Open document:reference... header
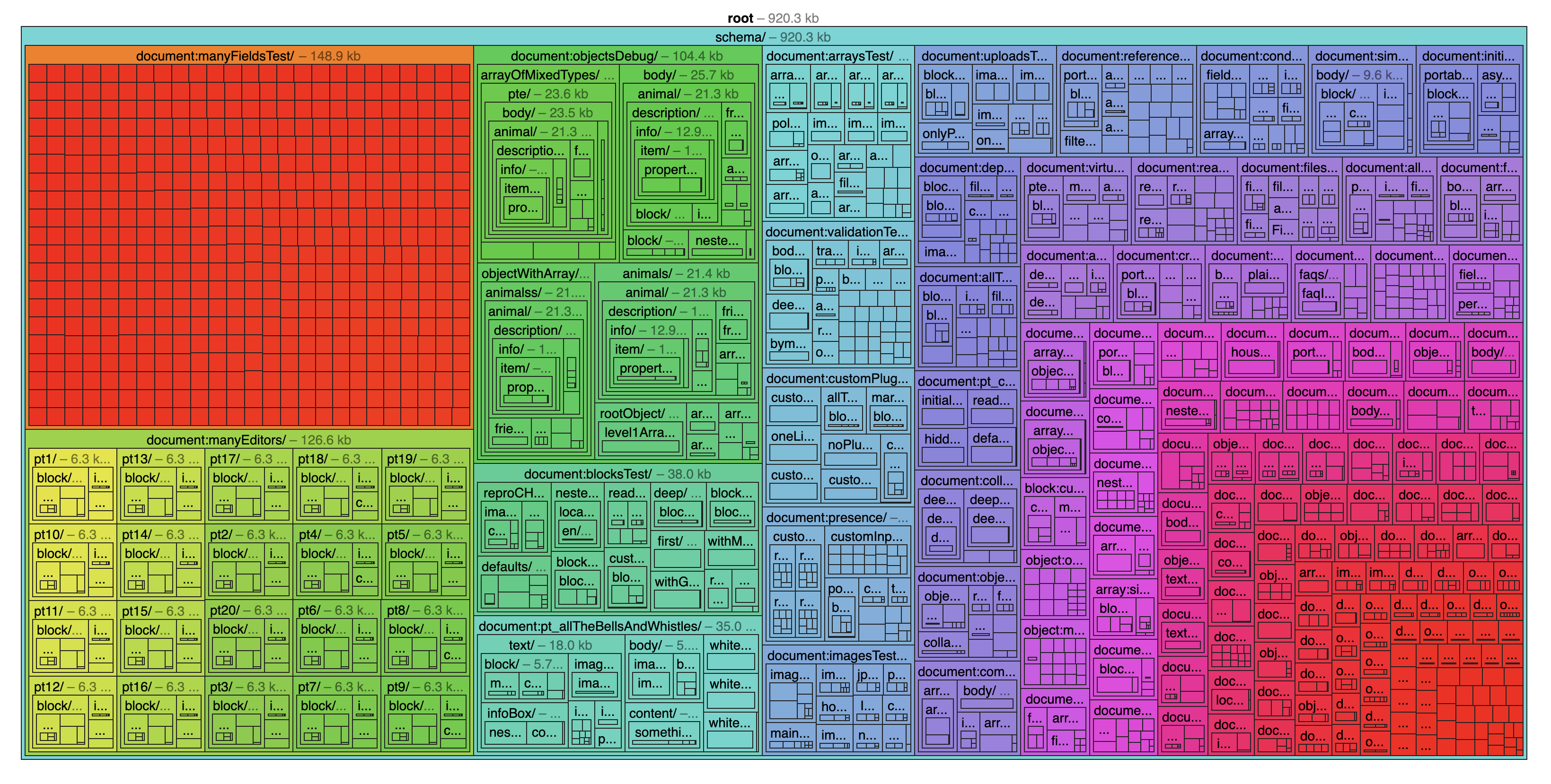This screenshot has height=784, width=1551. coord(1126,56)
